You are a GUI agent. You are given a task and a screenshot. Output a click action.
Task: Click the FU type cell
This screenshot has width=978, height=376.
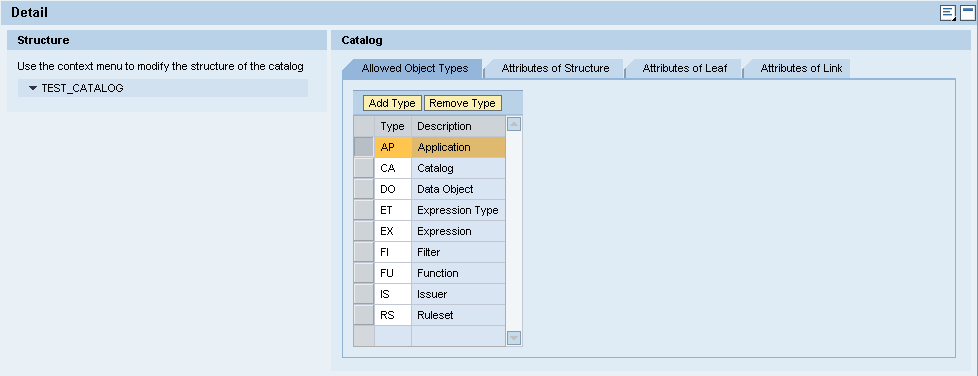pos(393,273)
